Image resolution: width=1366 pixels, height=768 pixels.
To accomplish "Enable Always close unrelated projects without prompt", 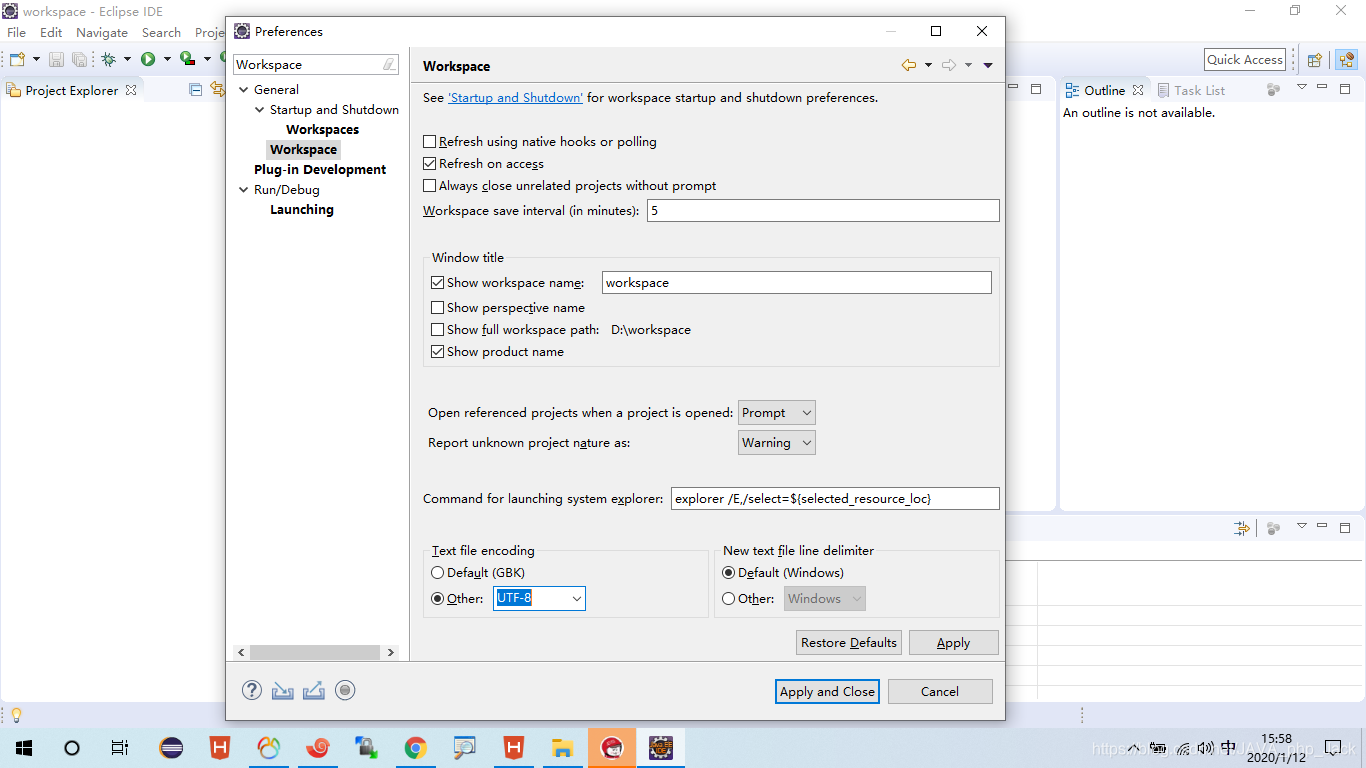I will click(430, 186).
